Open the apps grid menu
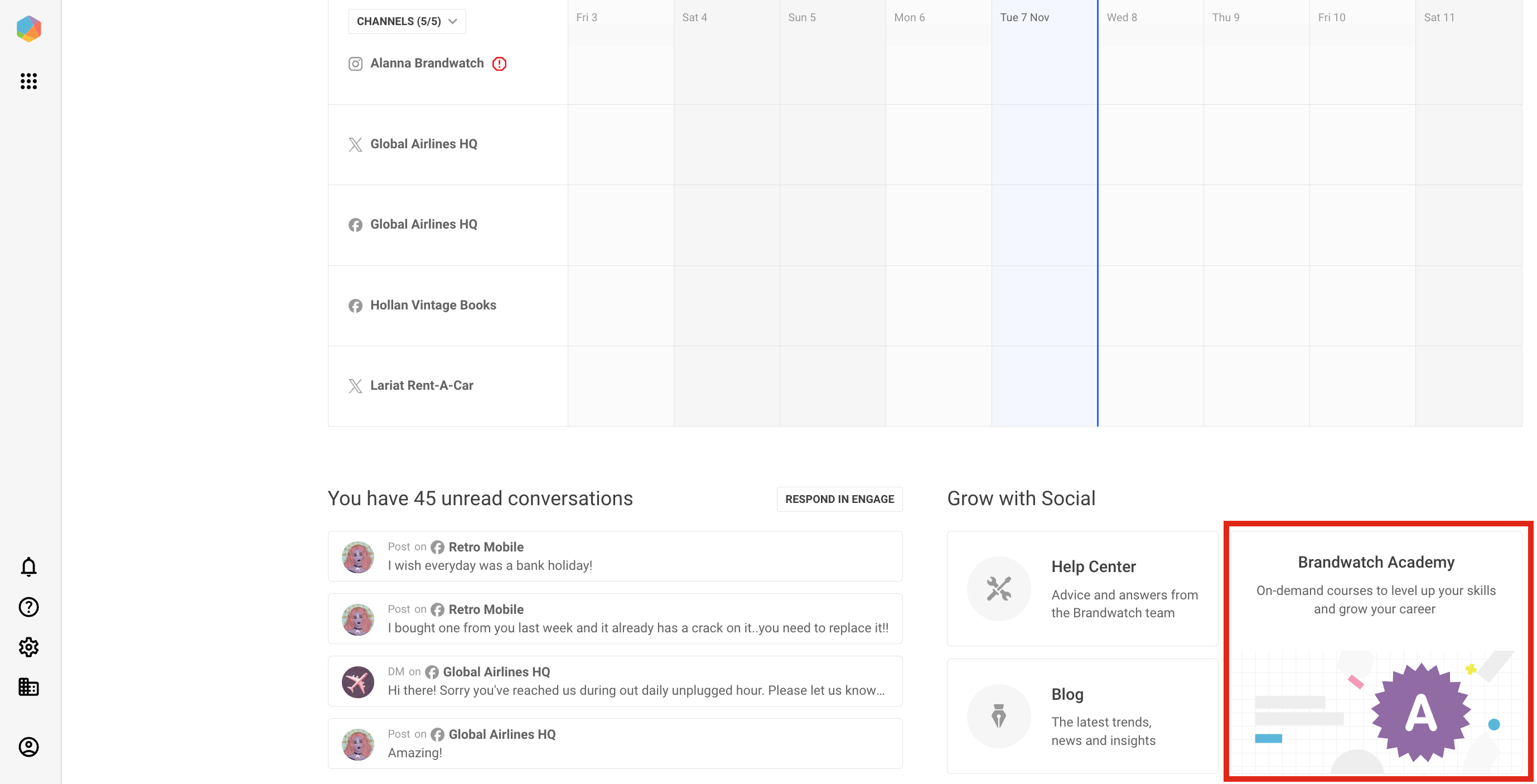1537x784 pixels. 28,81
